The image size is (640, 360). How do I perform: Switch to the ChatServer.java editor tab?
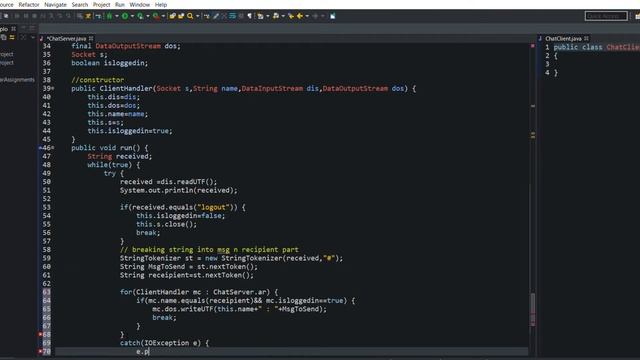click(66, 38)
